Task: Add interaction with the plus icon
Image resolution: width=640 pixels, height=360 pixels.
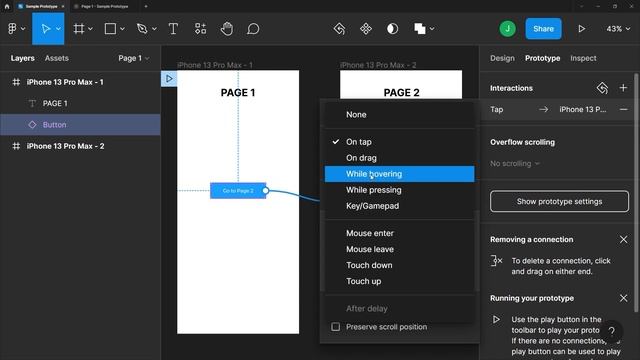Action: pyautogui.click(x=623, y=88)
